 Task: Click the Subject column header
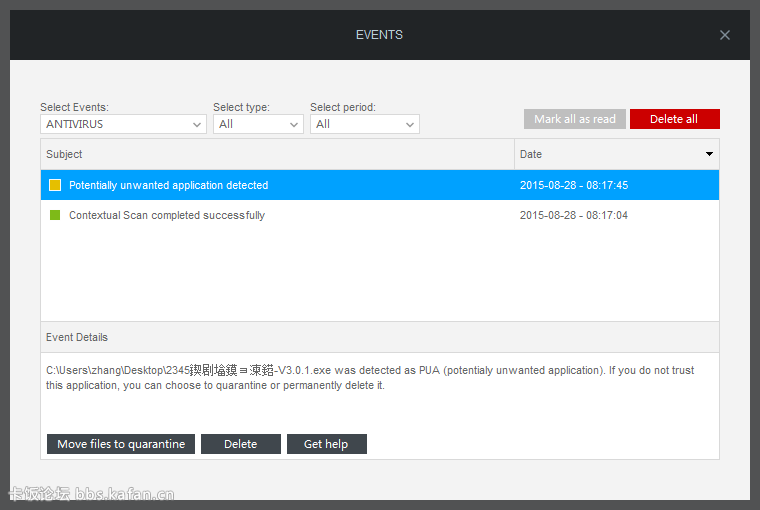(x=277, y=154)
